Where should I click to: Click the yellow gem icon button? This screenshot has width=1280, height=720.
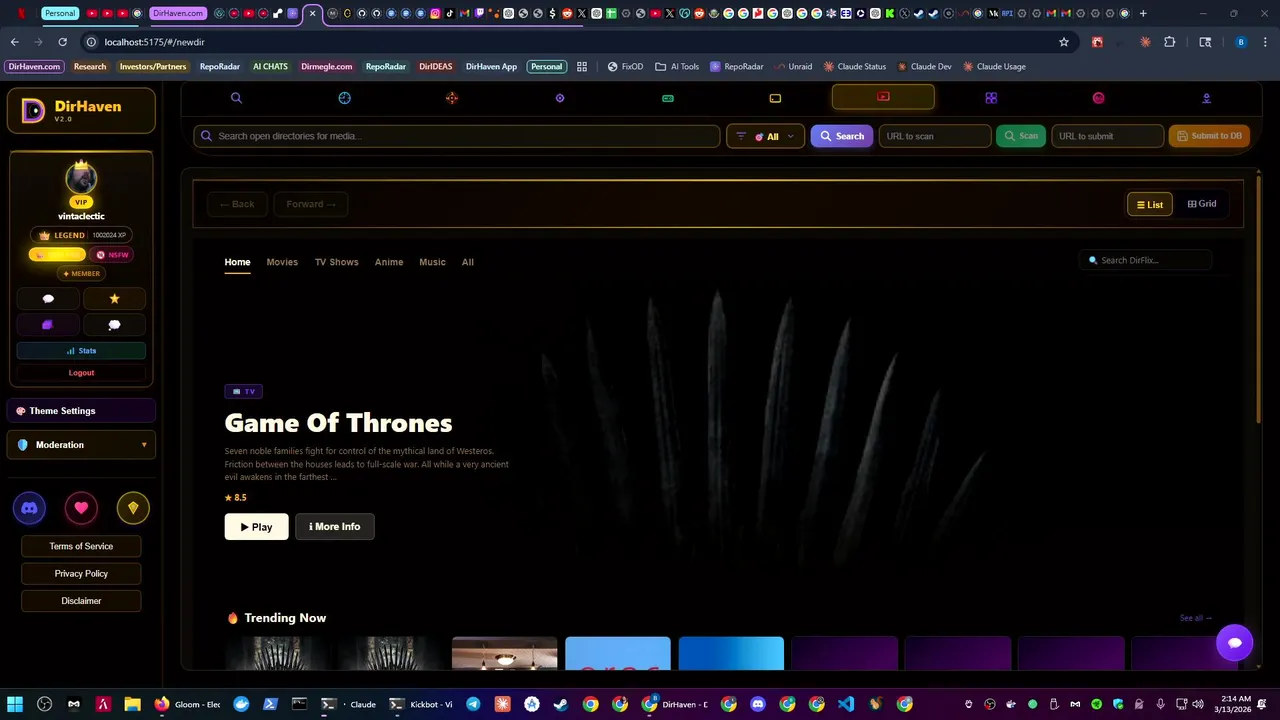[133, 508]
